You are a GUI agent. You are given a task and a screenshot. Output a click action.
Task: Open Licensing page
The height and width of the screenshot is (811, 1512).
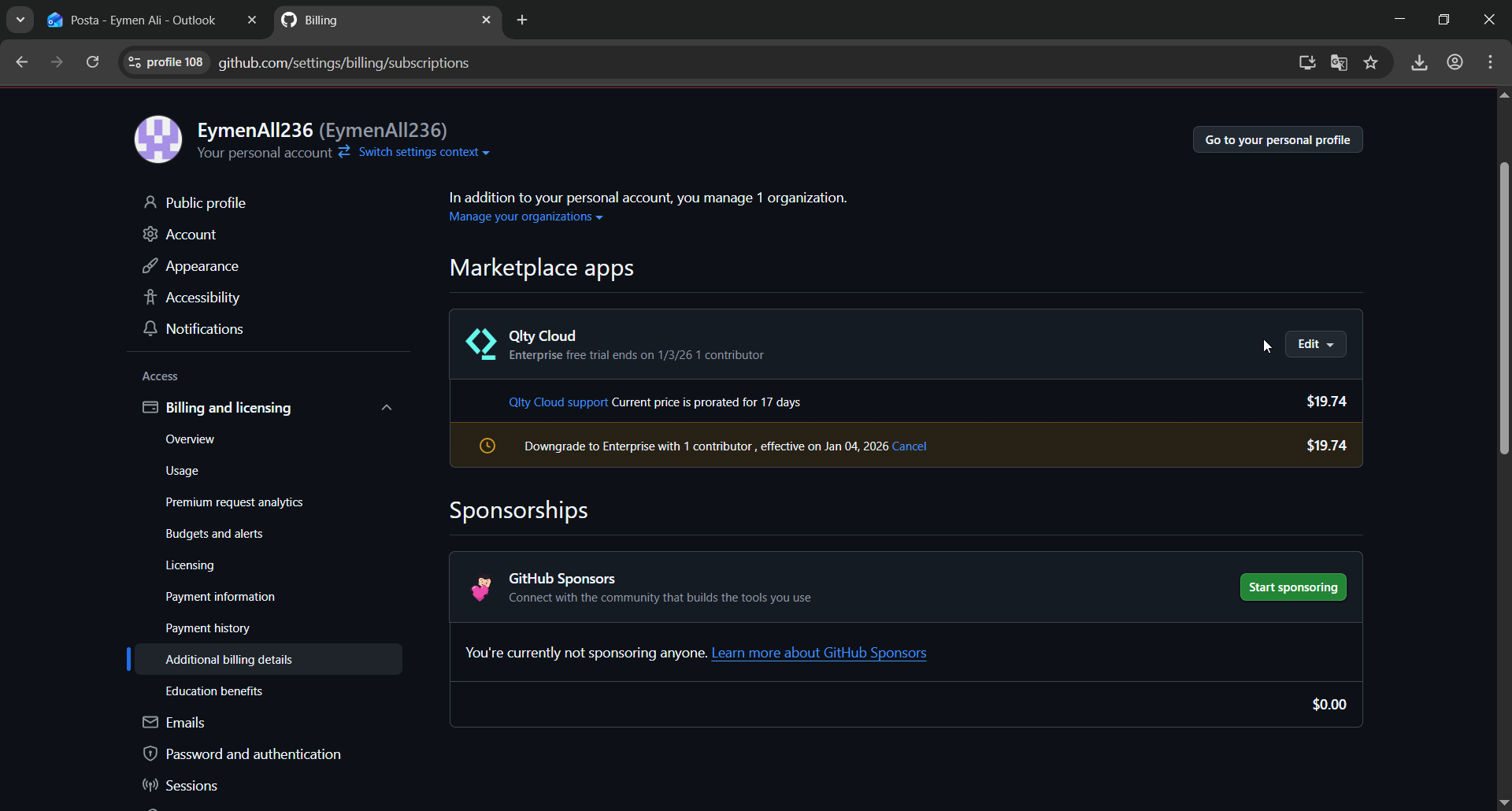point(190,565)
